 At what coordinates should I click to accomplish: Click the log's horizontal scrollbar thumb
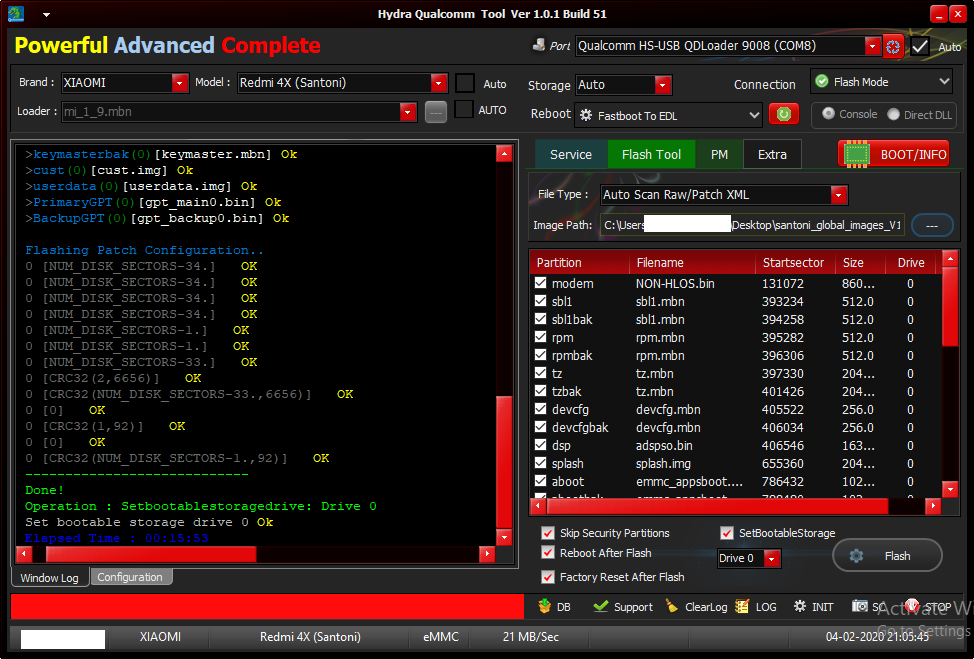(150, 554)
